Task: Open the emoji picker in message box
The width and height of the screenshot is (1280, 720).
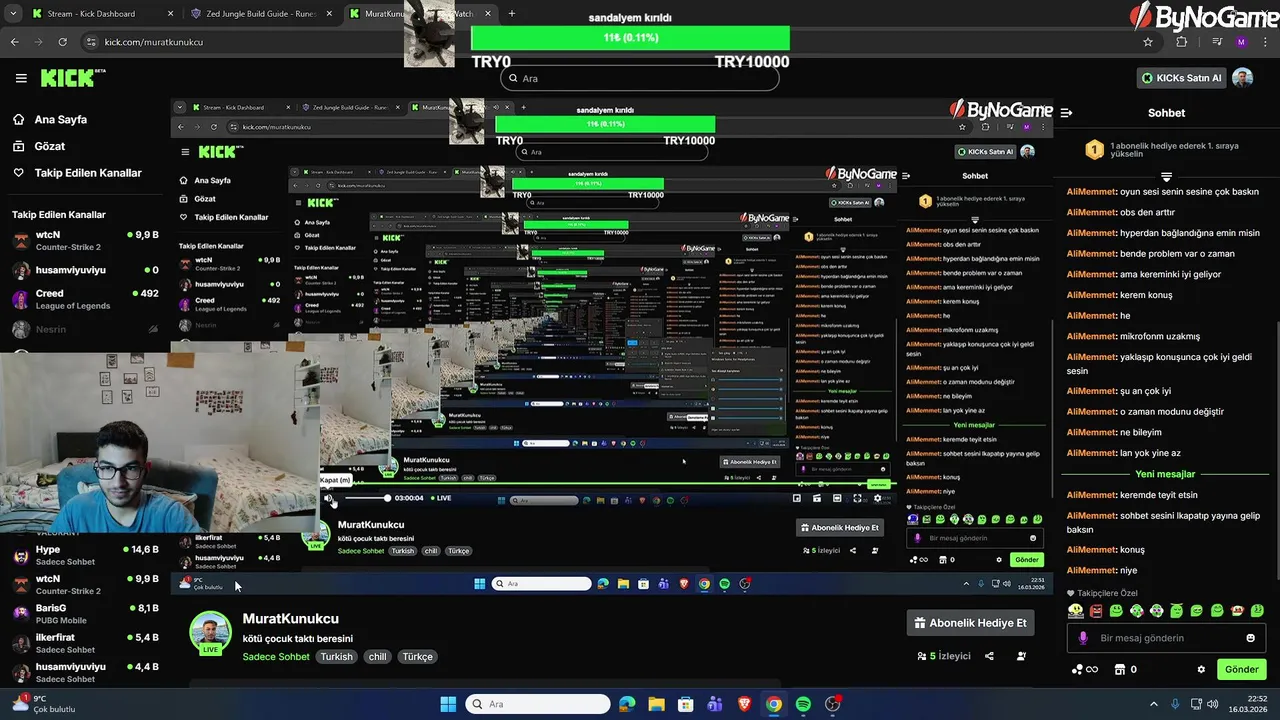Action: click(1250, 638)
